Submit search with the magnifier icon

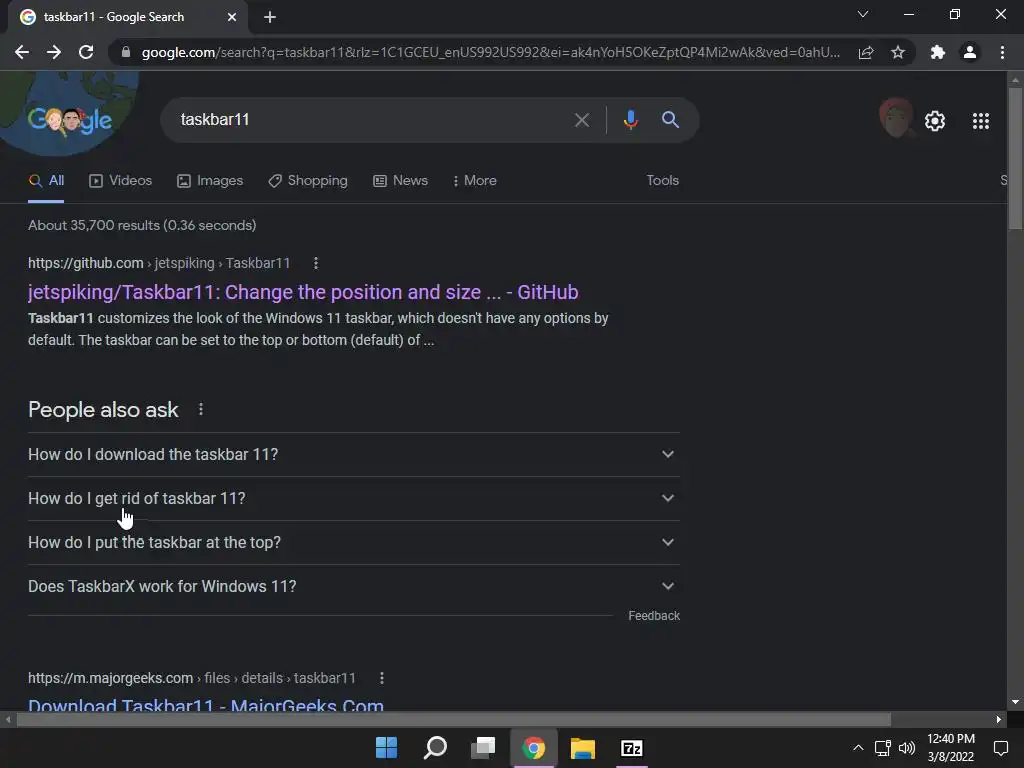[x=671, y=120]
